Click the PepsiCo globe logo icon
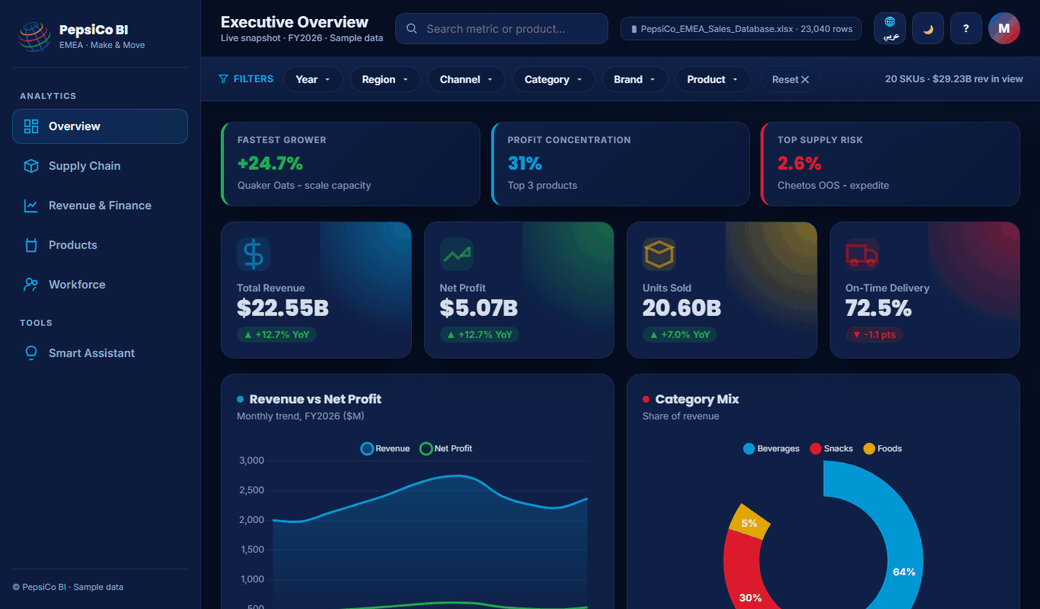Viewport: 1040px width, 609px height. coord(34,36)
